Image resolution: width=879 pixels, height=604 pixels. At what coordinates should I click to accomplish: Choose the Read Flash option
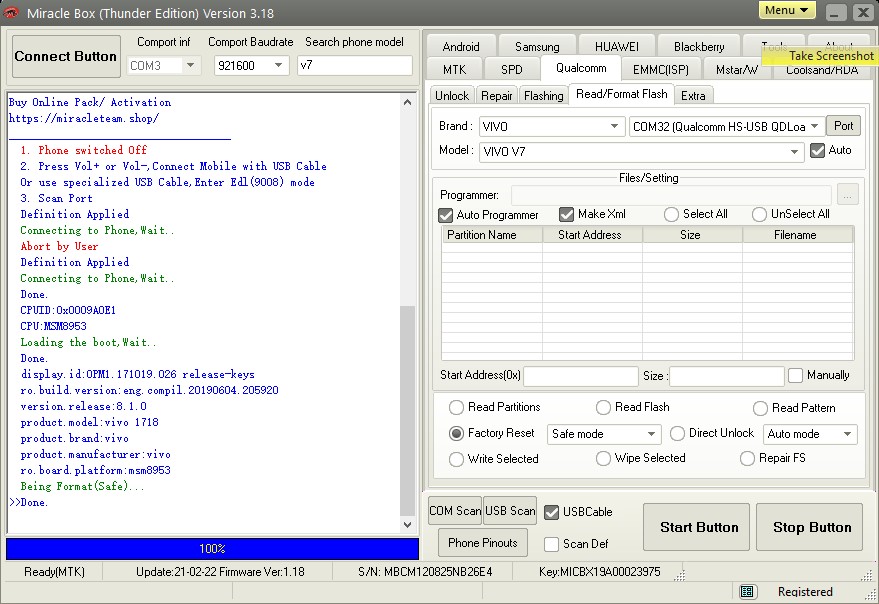coord(603,407)
